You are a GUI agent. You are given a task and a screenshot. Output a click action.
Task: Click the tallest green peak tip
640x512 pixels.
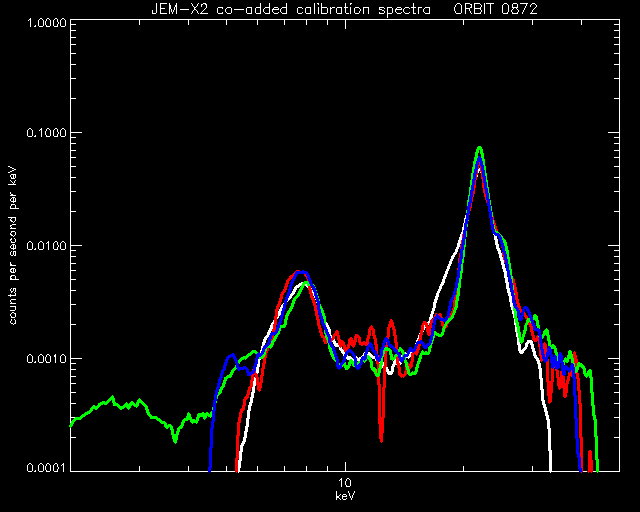(x=480, y=148)
